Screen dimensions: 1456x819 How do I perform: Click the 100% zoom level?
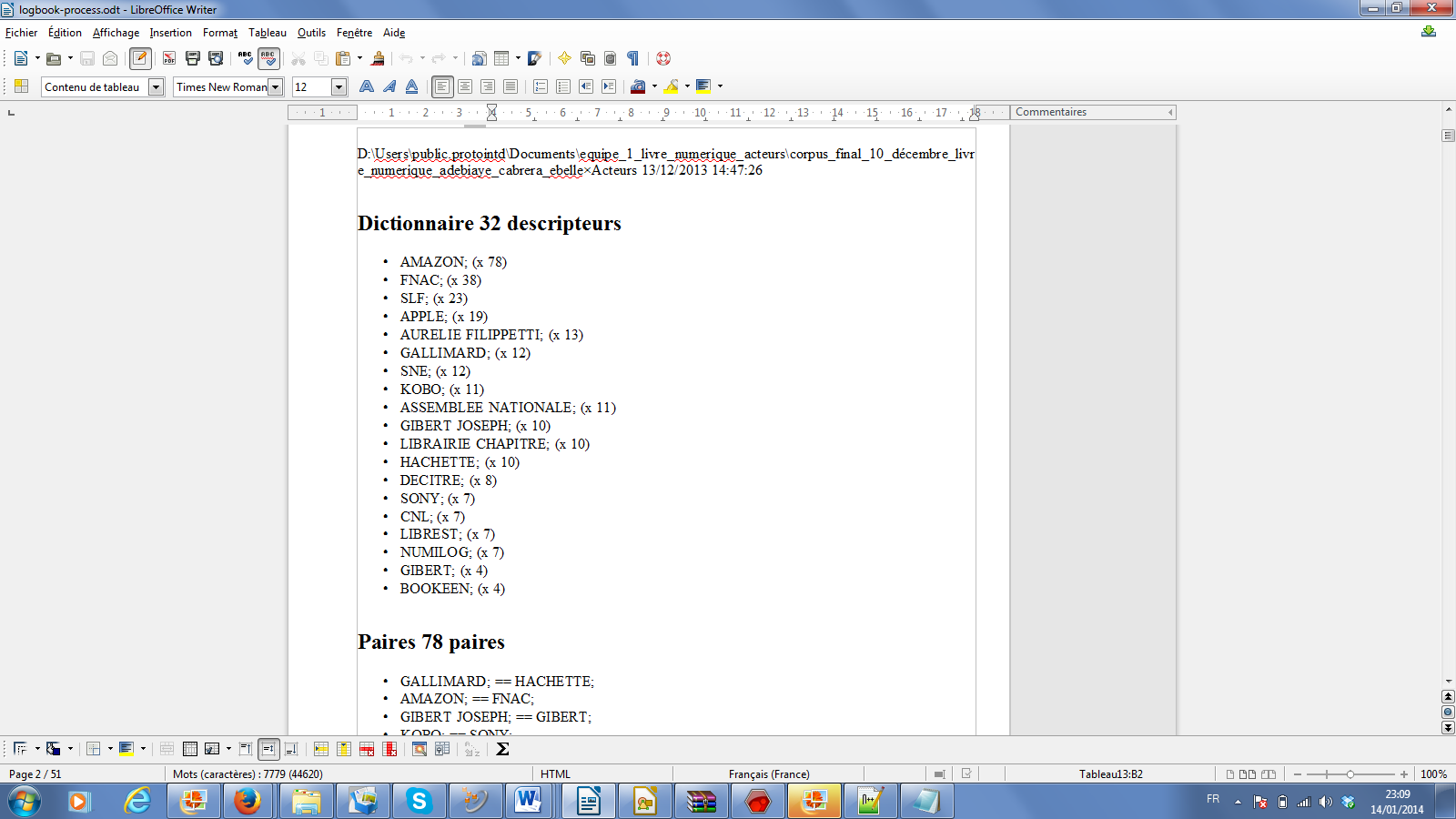[x=1433, y=774]
